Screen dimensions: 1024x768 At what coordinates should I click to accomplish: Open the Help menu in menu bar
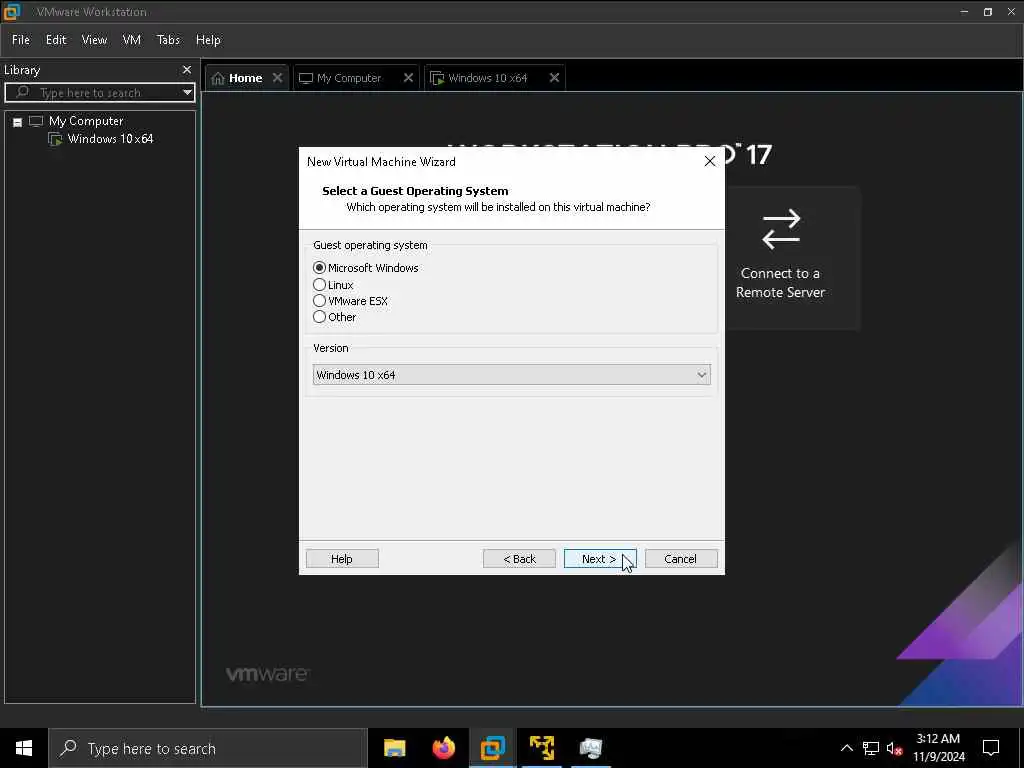[208, 40]
